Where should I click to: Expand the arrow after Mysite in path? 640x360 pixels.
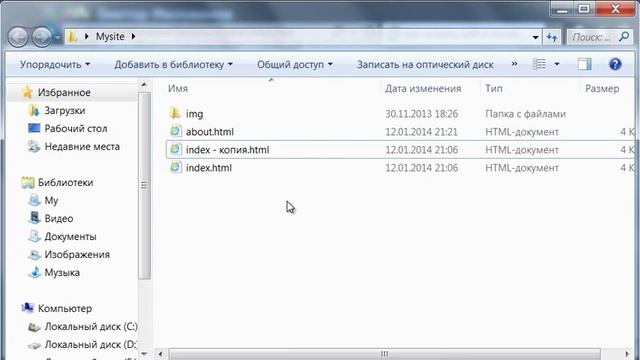[x=133, y=37]
